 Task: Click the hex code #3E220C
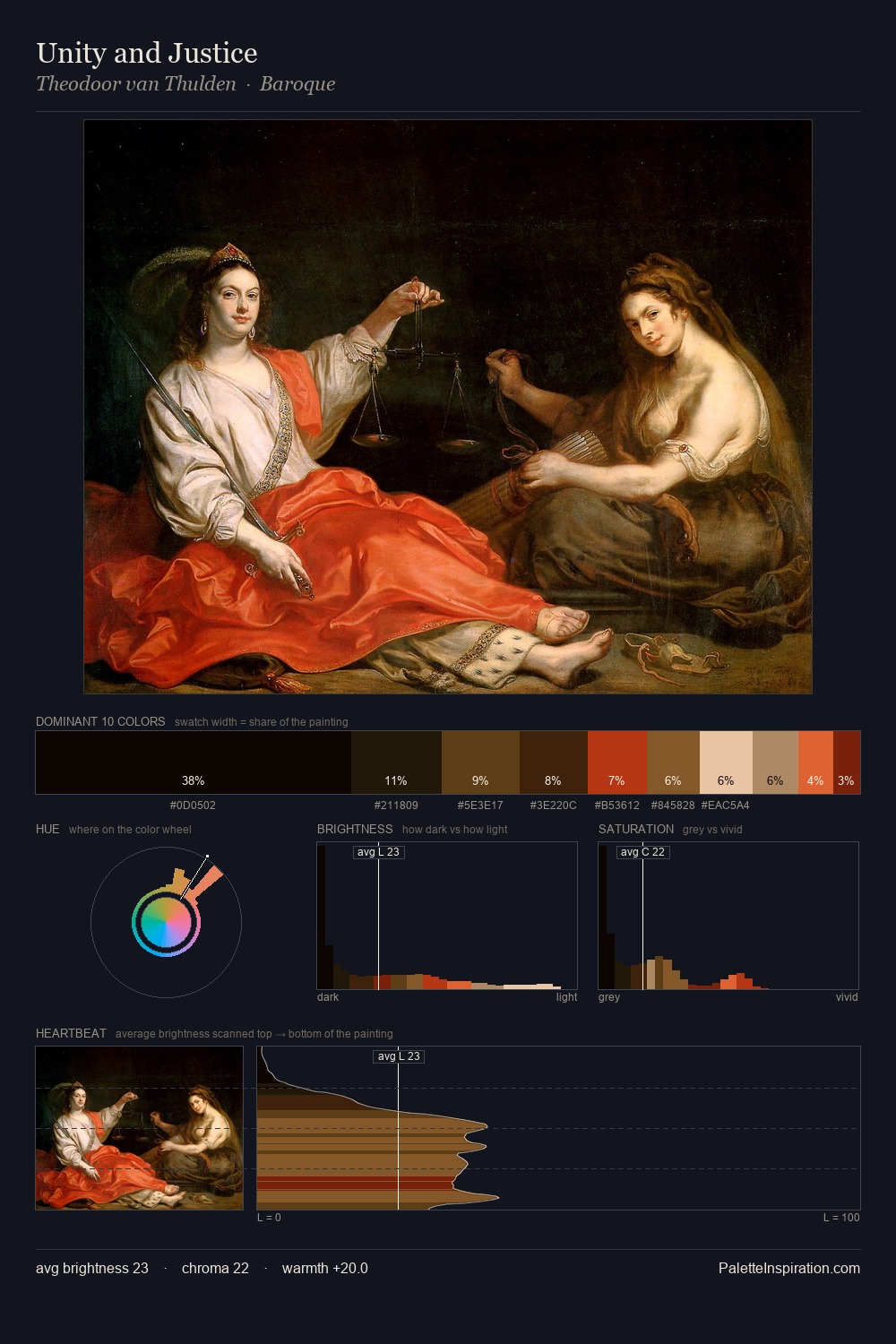554,806
